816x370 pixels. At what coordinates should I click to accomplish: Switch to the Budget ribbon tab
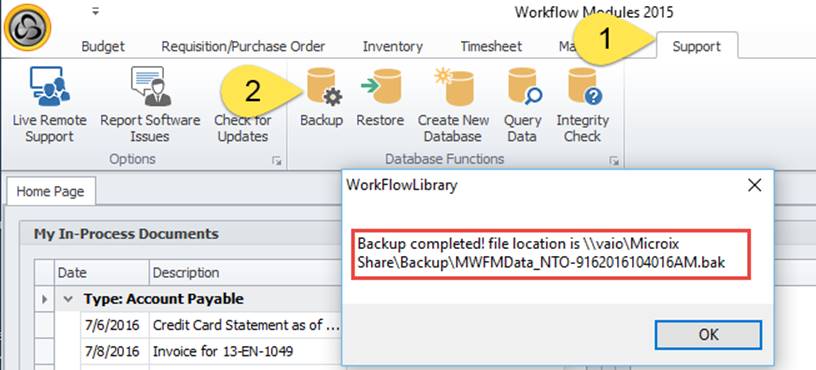pyautogui.click(x=103, y=46)
